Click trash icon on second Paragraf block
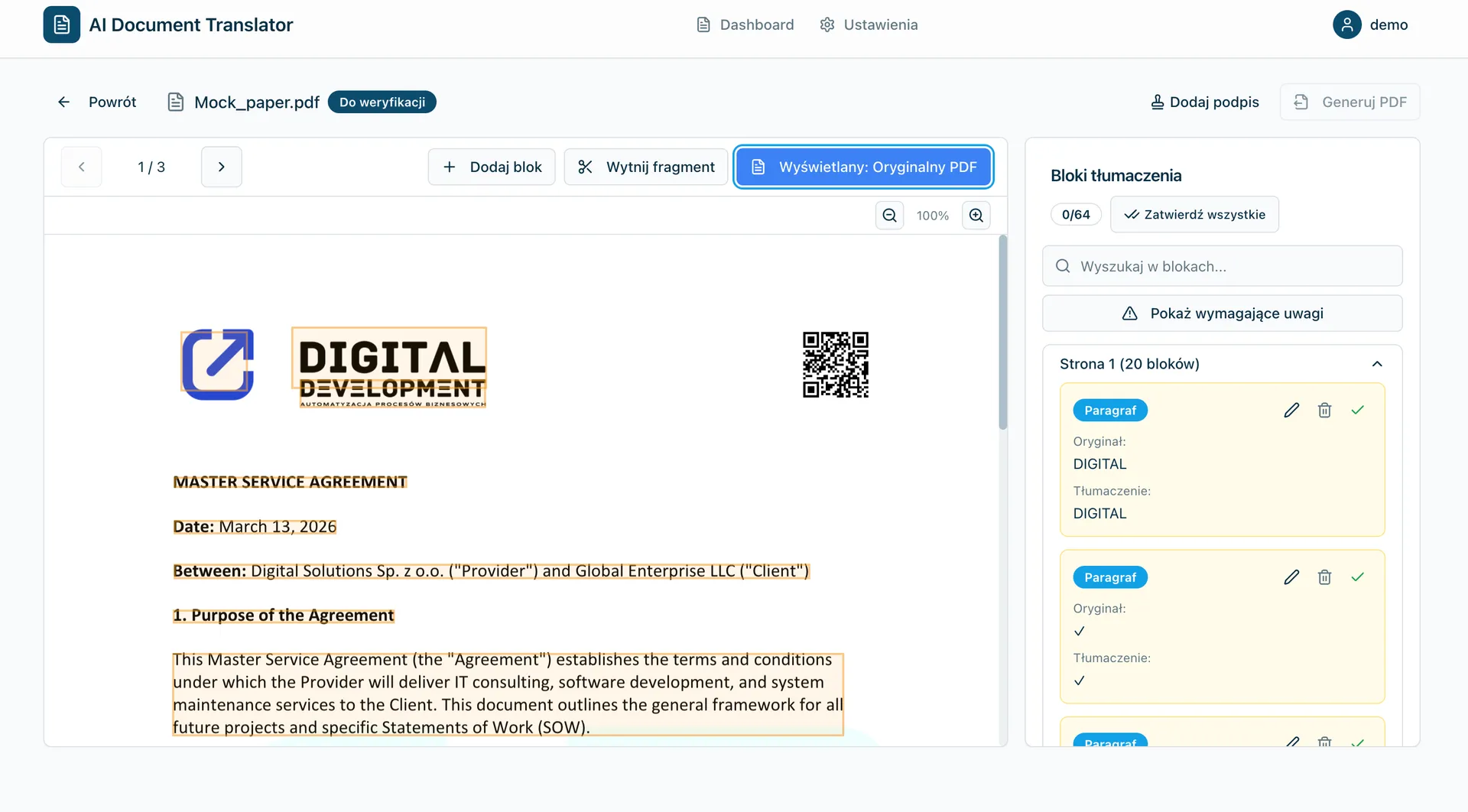The height and width of the screenshot is (812, 1468). (x=1324, y=577)
